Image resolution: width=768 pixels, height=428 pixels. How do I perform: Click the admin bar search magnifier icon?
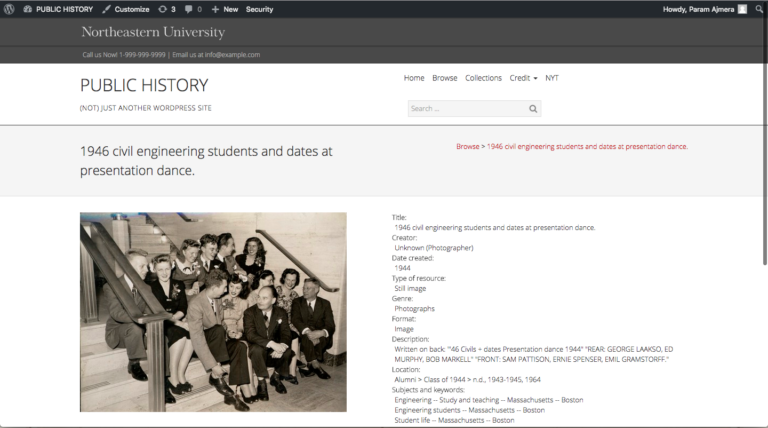[x=759, y=9]
